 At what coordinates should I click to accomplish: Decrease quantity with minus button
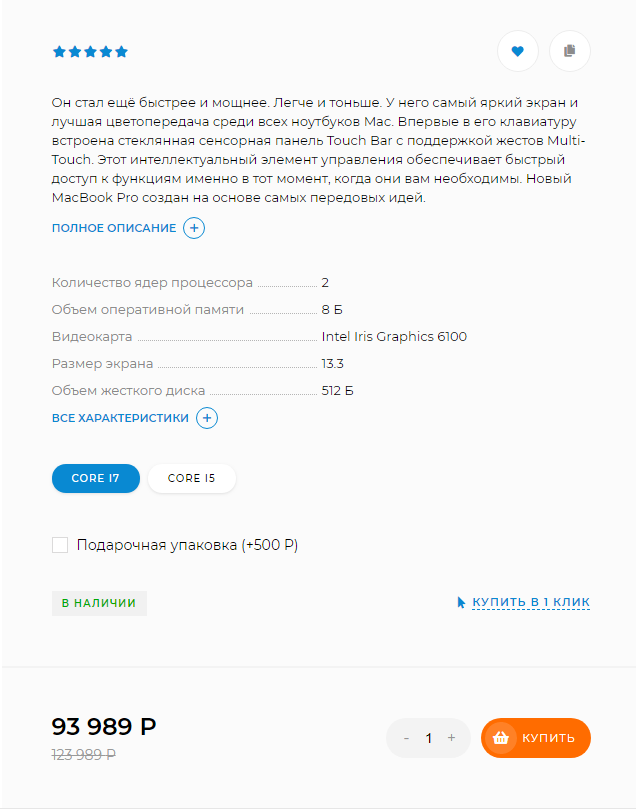pos(406,738)
